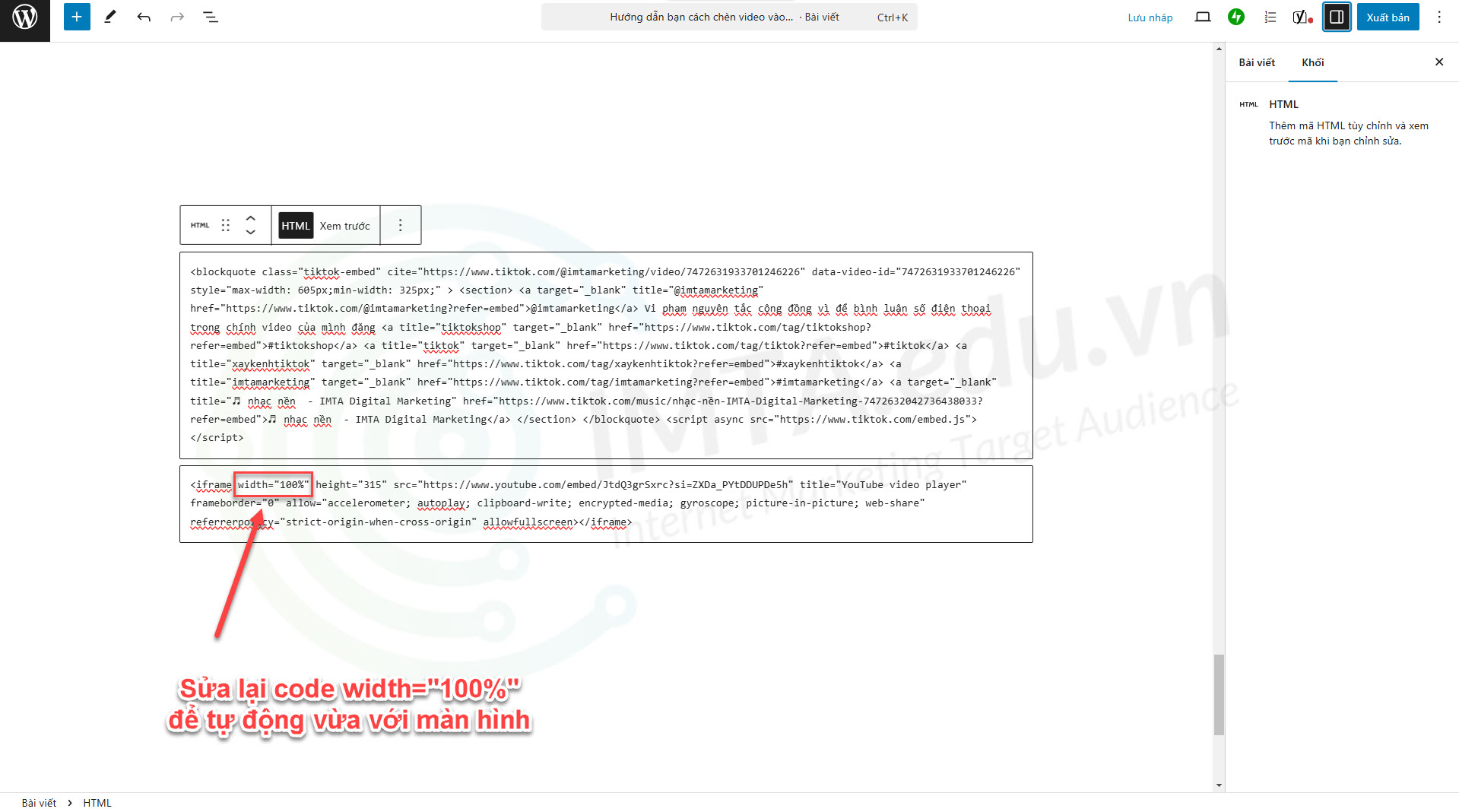Open the laptop preview view icon
1459x812 pixels.
pyautogui.click(x=1203, y=17)
